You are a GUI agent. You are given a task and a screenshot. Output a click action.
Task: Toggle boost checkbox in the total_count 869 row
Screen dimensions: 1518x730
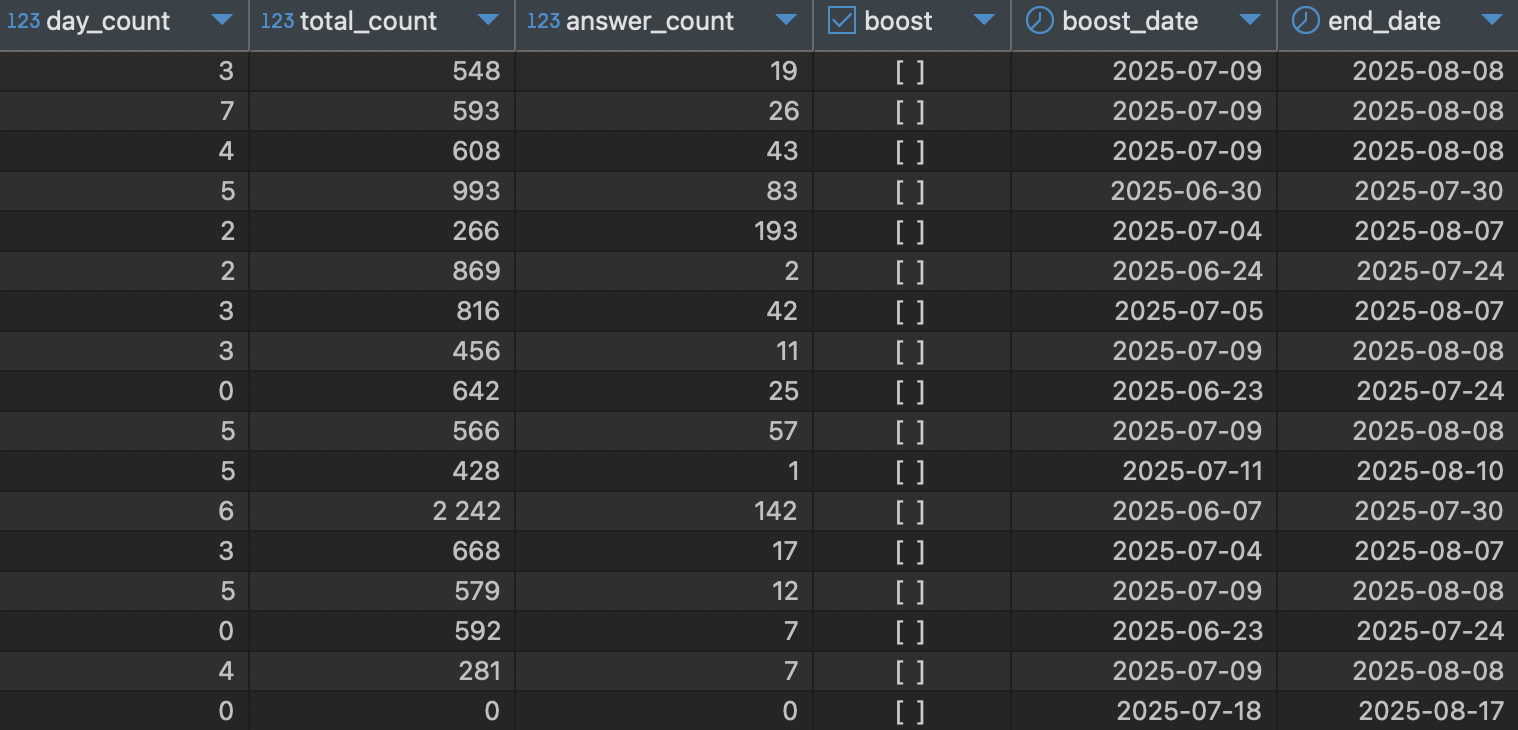point(910,271)
